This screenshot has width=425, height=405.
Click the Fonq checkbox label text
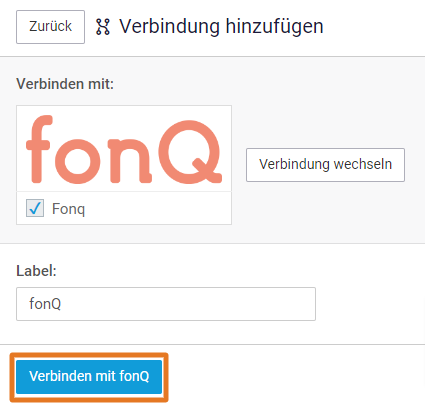(x=68, y=209)
